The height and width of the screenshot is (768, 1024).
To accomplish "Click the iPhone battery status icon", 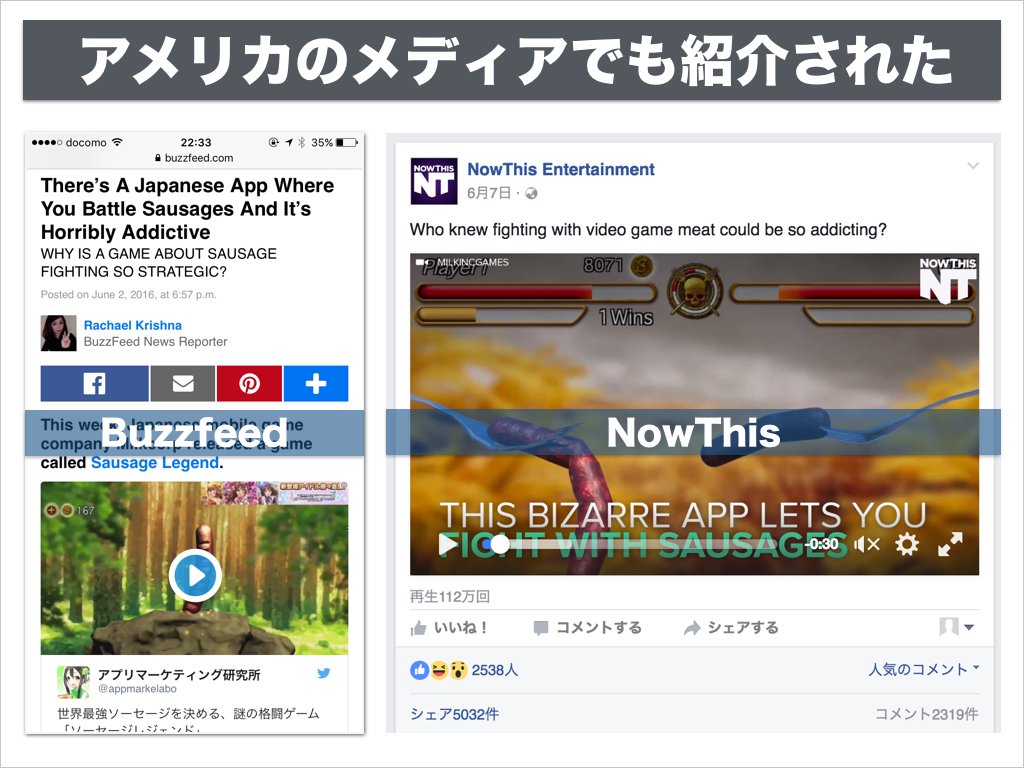I will coord(347,142).
